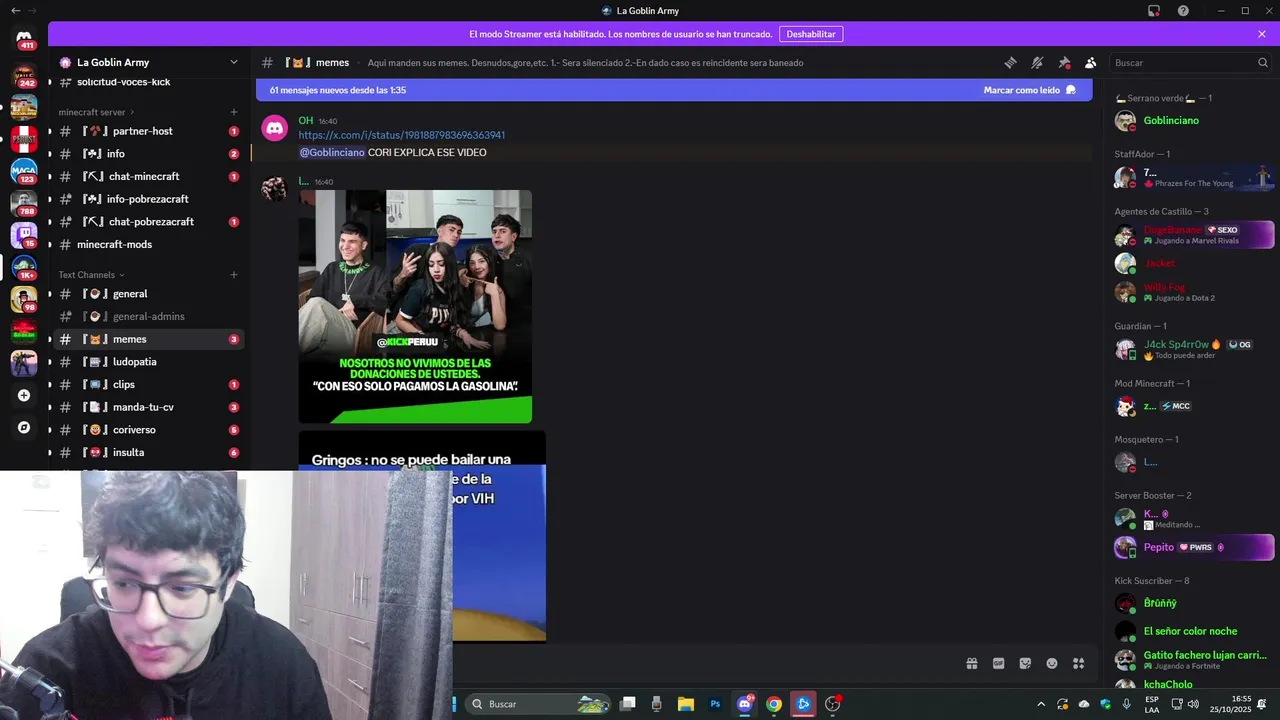
Task: Click member J4ck Sp4rr0w in the list
Action: point(1193,349)
